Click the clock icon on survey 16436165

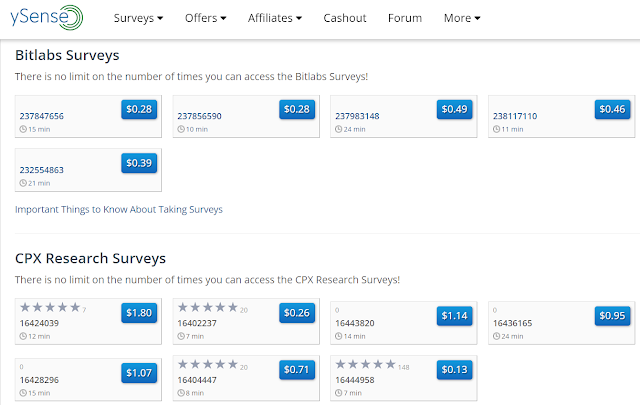pos(496,336)
